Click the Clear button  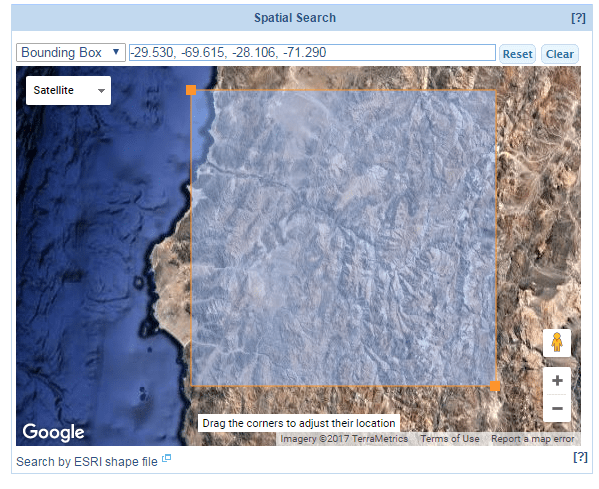coord(560,54)
